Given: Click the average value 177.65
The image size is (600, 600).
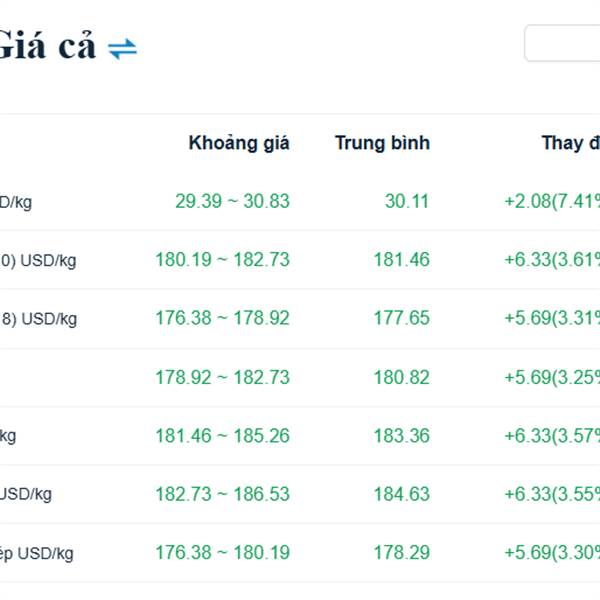Looking at the screenshot, I should [x=401, y=318].
